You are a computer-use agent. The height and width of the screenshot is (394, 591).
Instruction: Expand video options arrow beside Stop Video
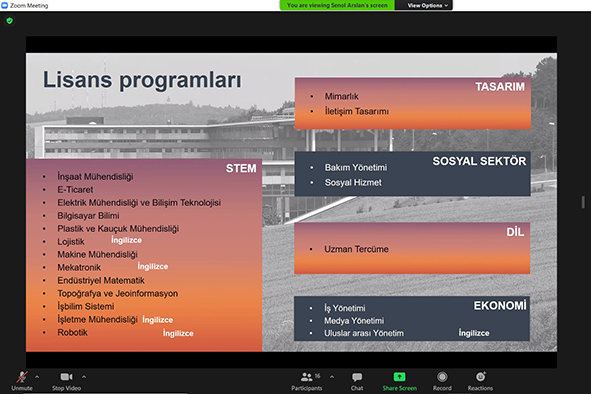84,376
